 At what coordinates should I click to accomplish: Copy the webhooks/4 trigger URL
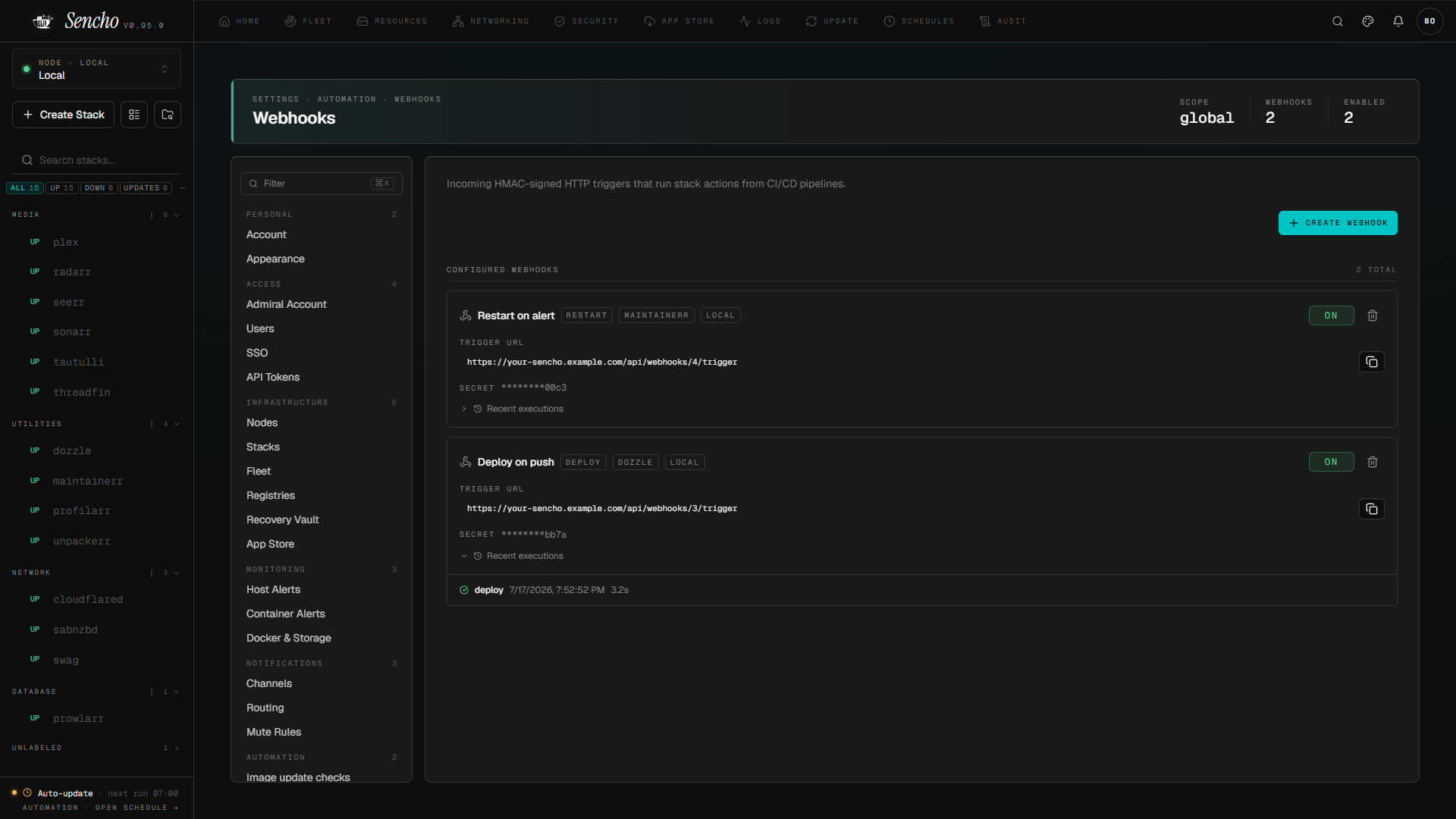point(1372,362)
